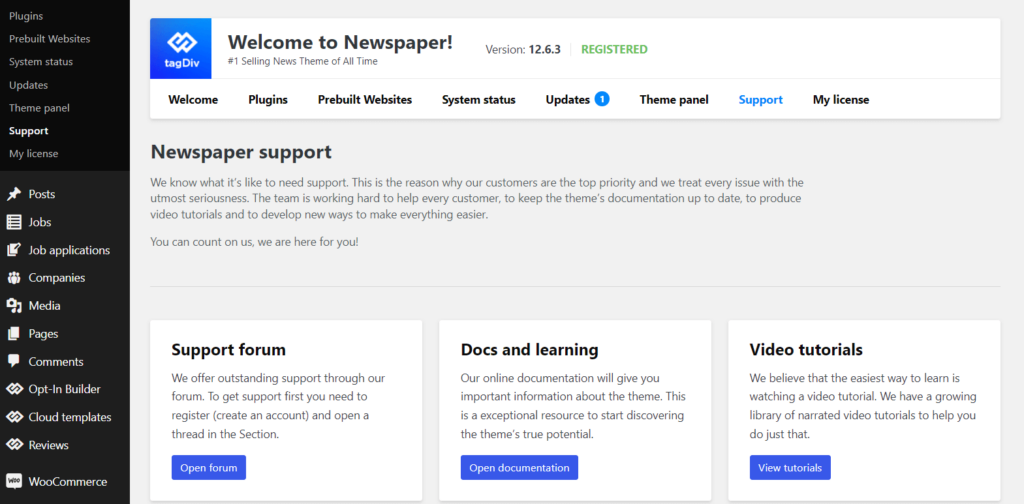1024x504 pixels.
Task: Go to the System status tab
Action: point(479,100)
